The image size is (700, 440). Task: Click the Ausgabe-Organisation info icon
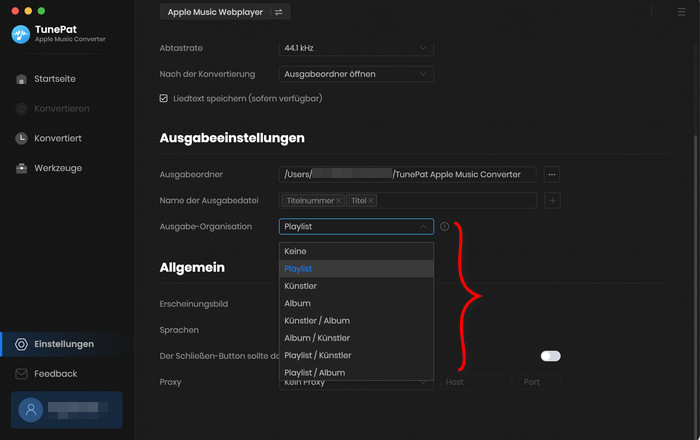pyautogui.click(x=444, y=227)
